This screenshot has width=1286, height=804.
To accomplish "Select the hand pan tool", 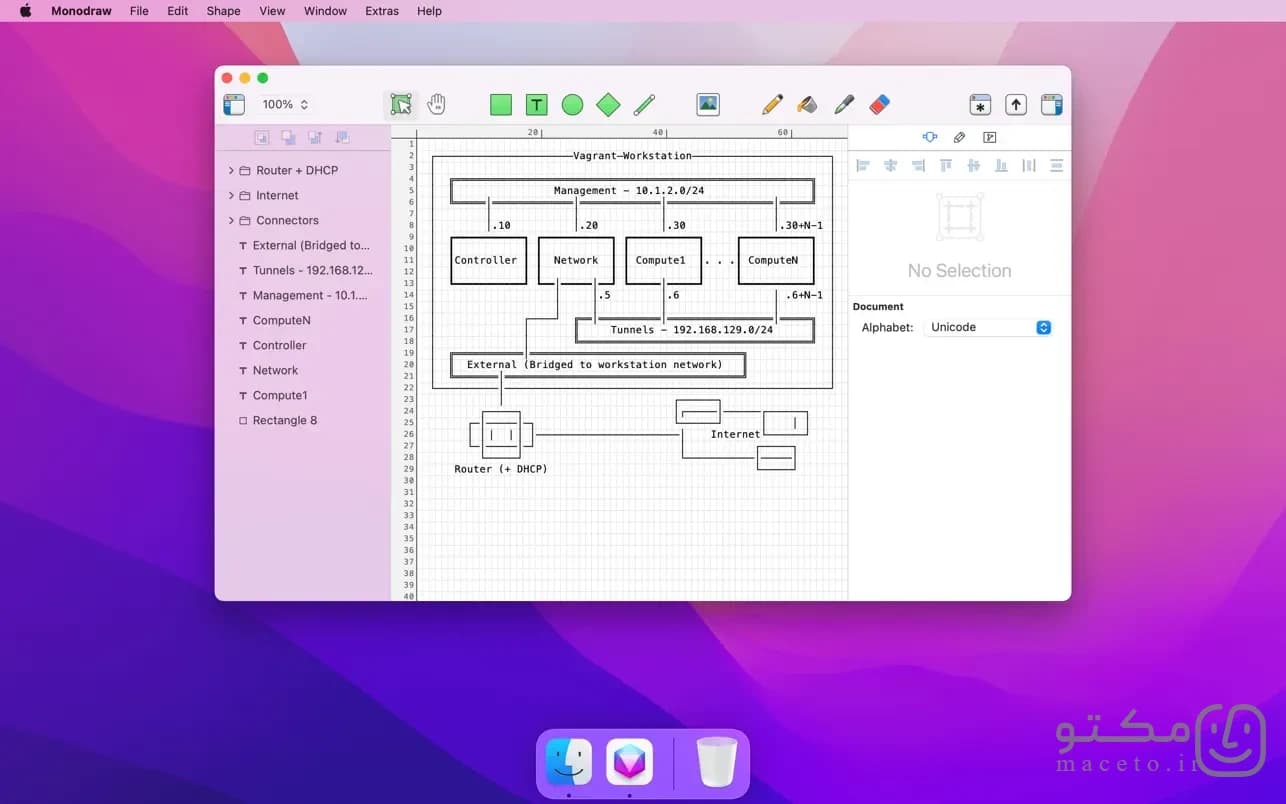I will (437, 104).
